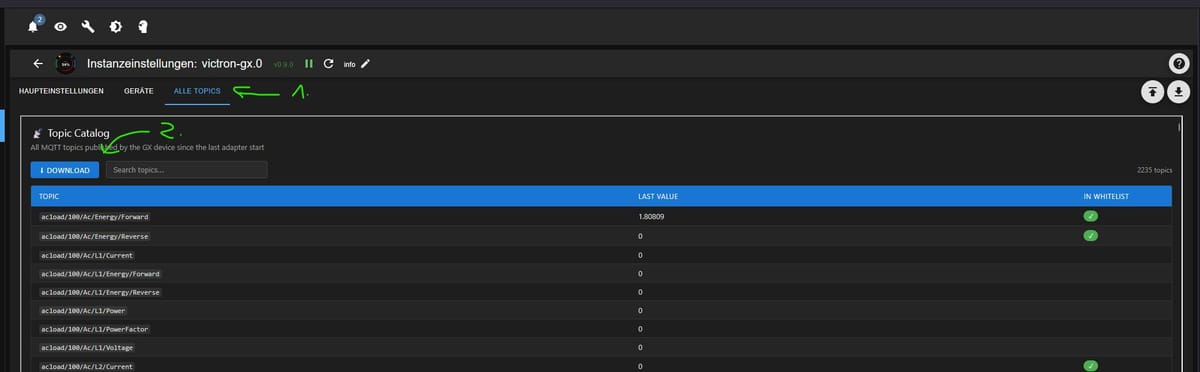
Task: Open the Haupteinstellungen tab
Action: 62,91
